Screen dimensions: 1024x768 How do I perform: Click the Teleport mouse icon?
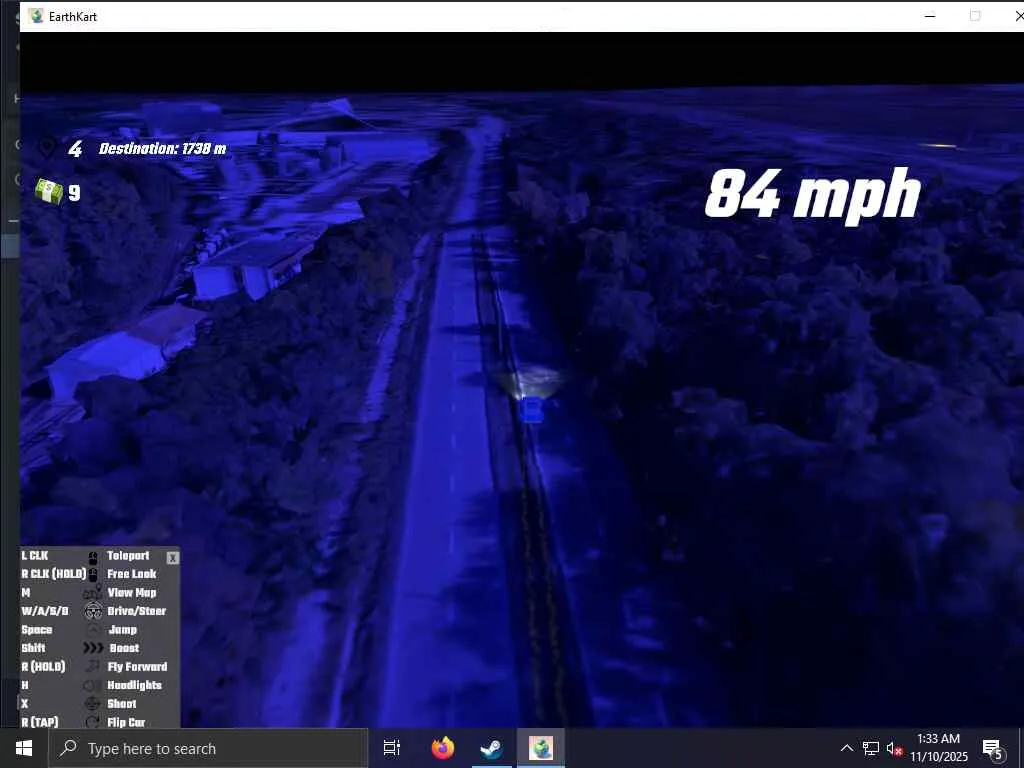tap(93, 557)
